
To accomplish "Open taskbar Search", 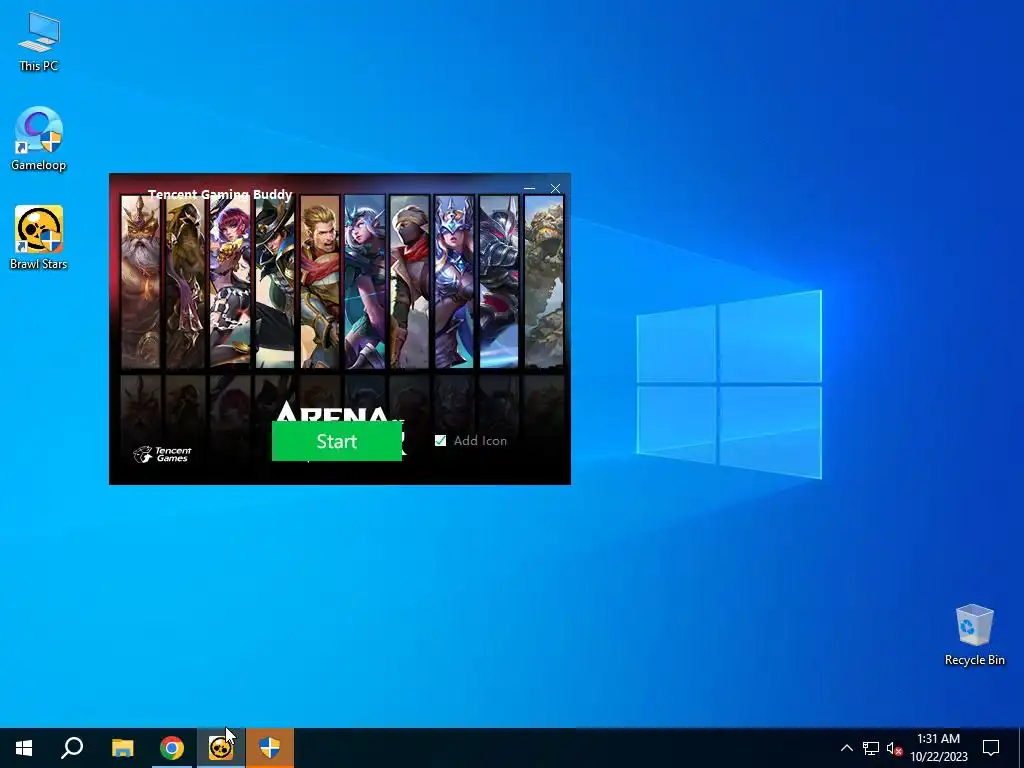I will click(x=72, y=748).
